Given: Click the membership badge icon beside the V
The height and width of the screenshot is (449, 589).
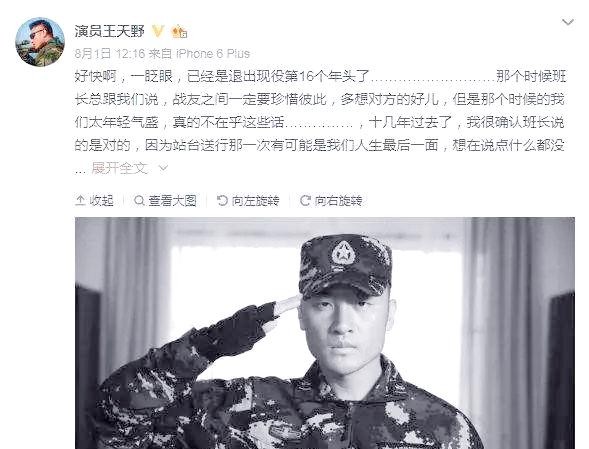Looking at the screenshot, I should click(179, 32).
